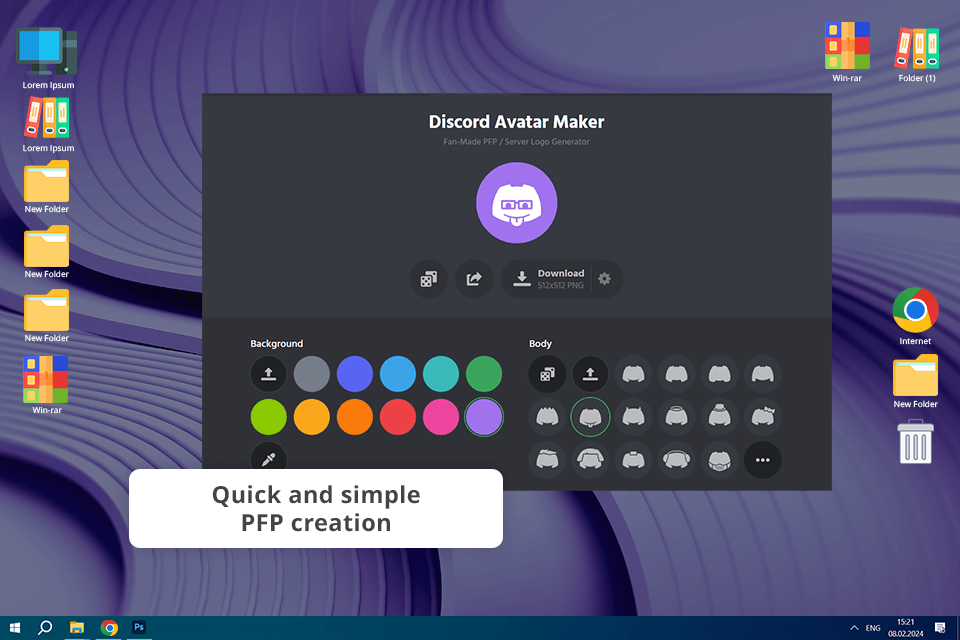Screen dimensions: 960x640
Task: Choose the tongue-out body option
Action: coord(590,416)
